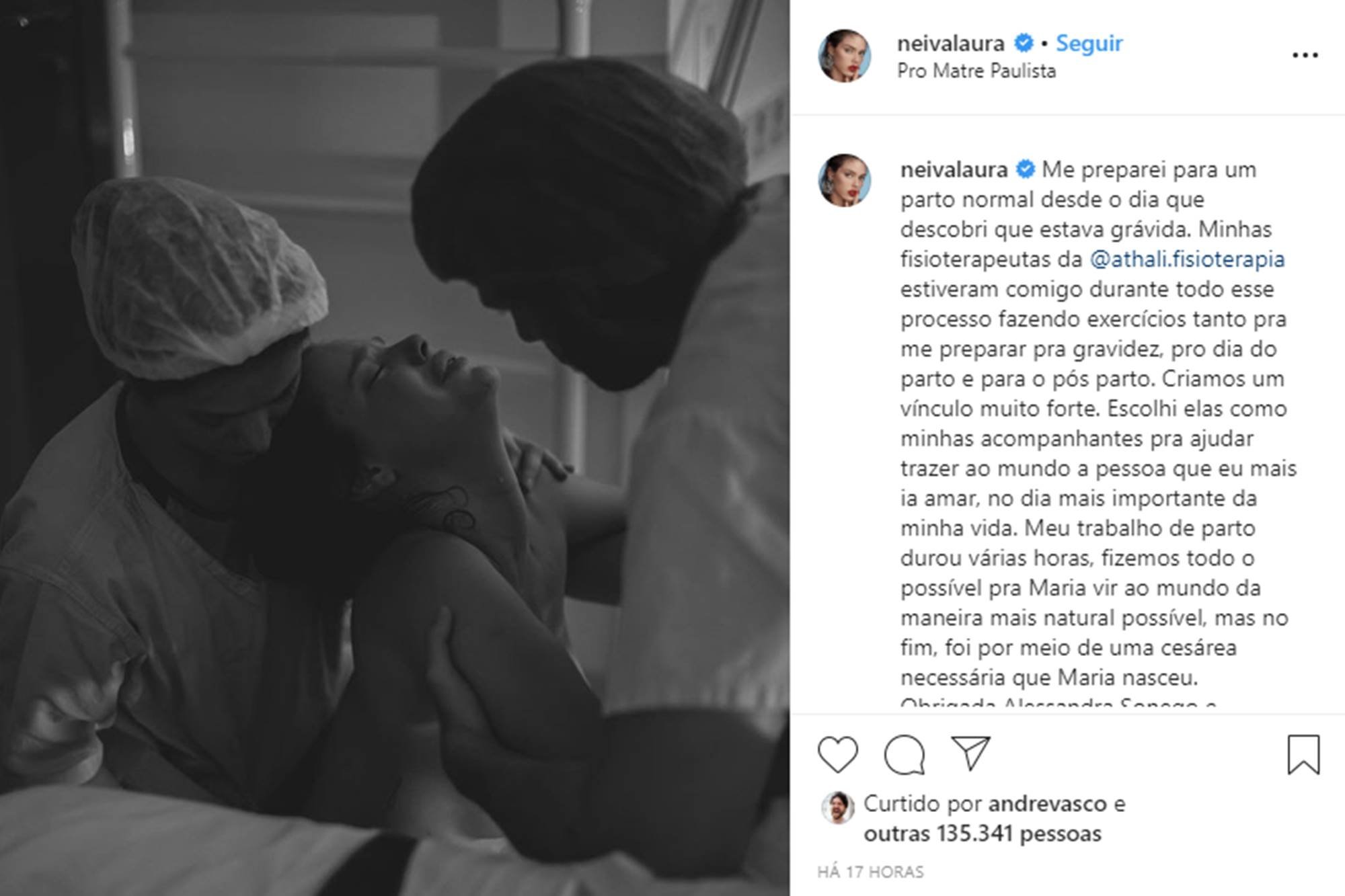
Task: Click neivalaura username in post header
Action: click(950, 43)
